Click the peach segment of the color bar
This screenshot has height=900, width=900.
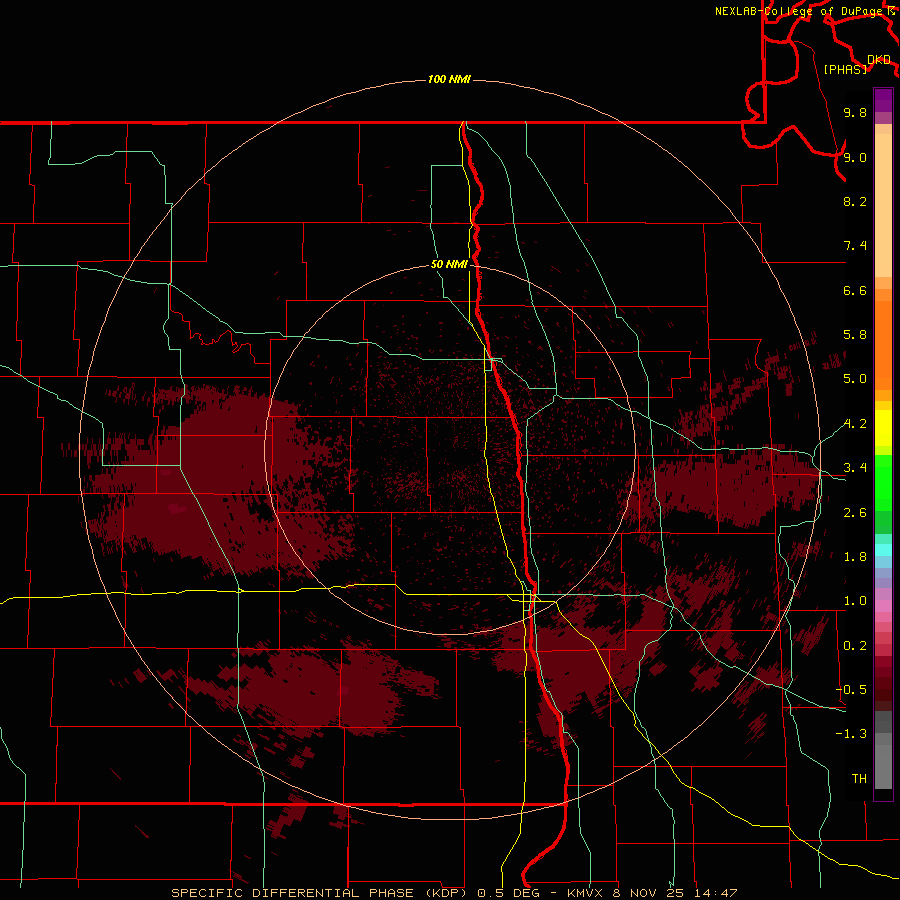[x=883, y=205]
